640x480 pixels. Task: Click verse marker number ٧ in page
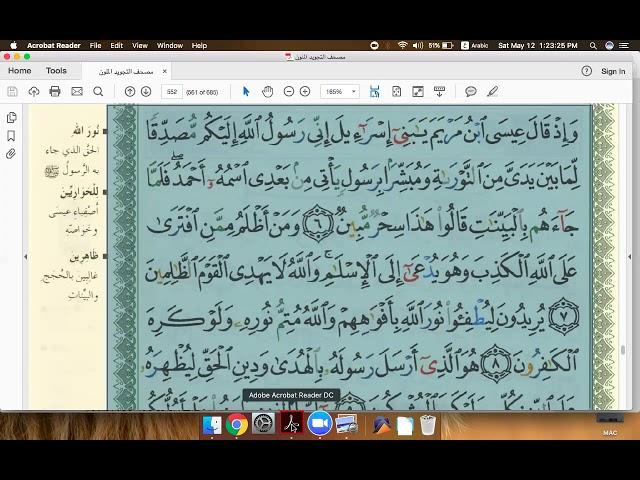pos(563,317)
